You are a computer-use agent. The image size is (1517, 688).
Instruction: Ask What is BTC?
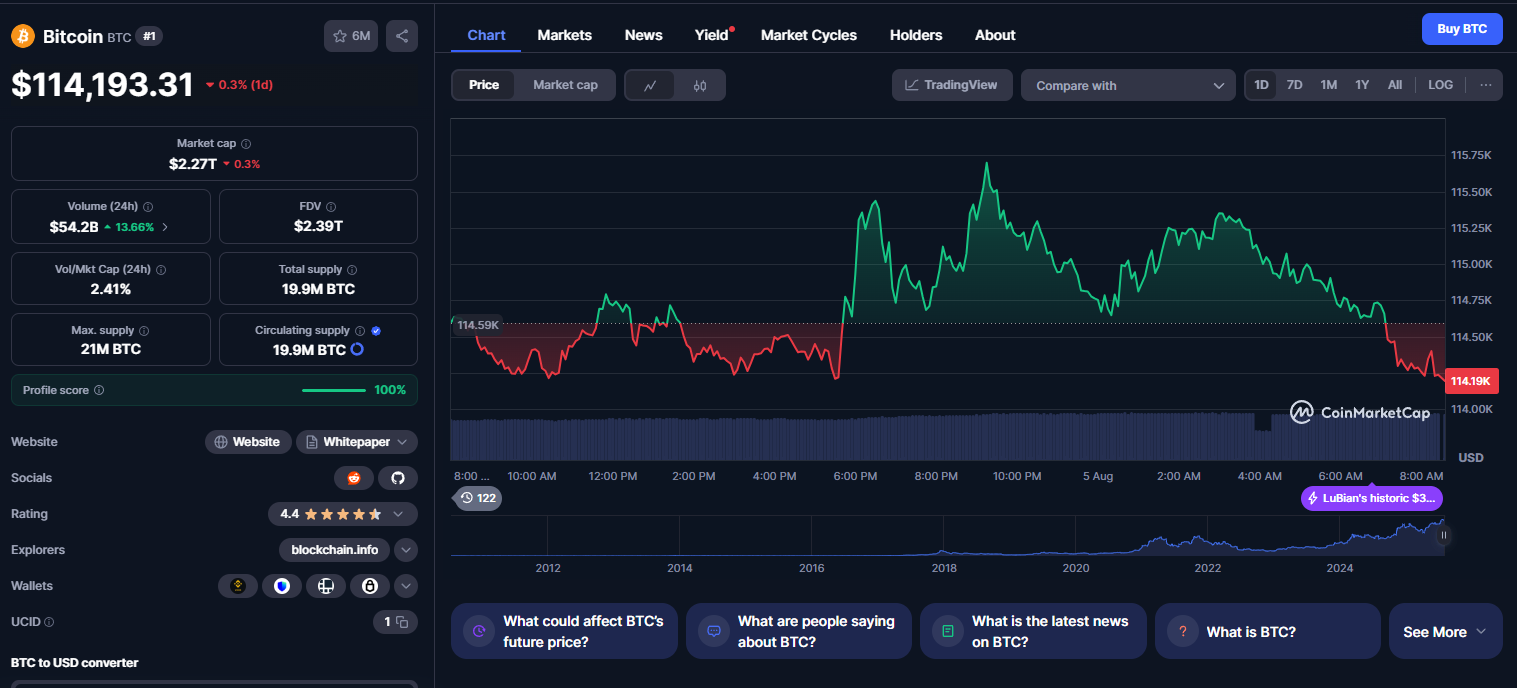pyautogui.click(x=1268, y=631)
